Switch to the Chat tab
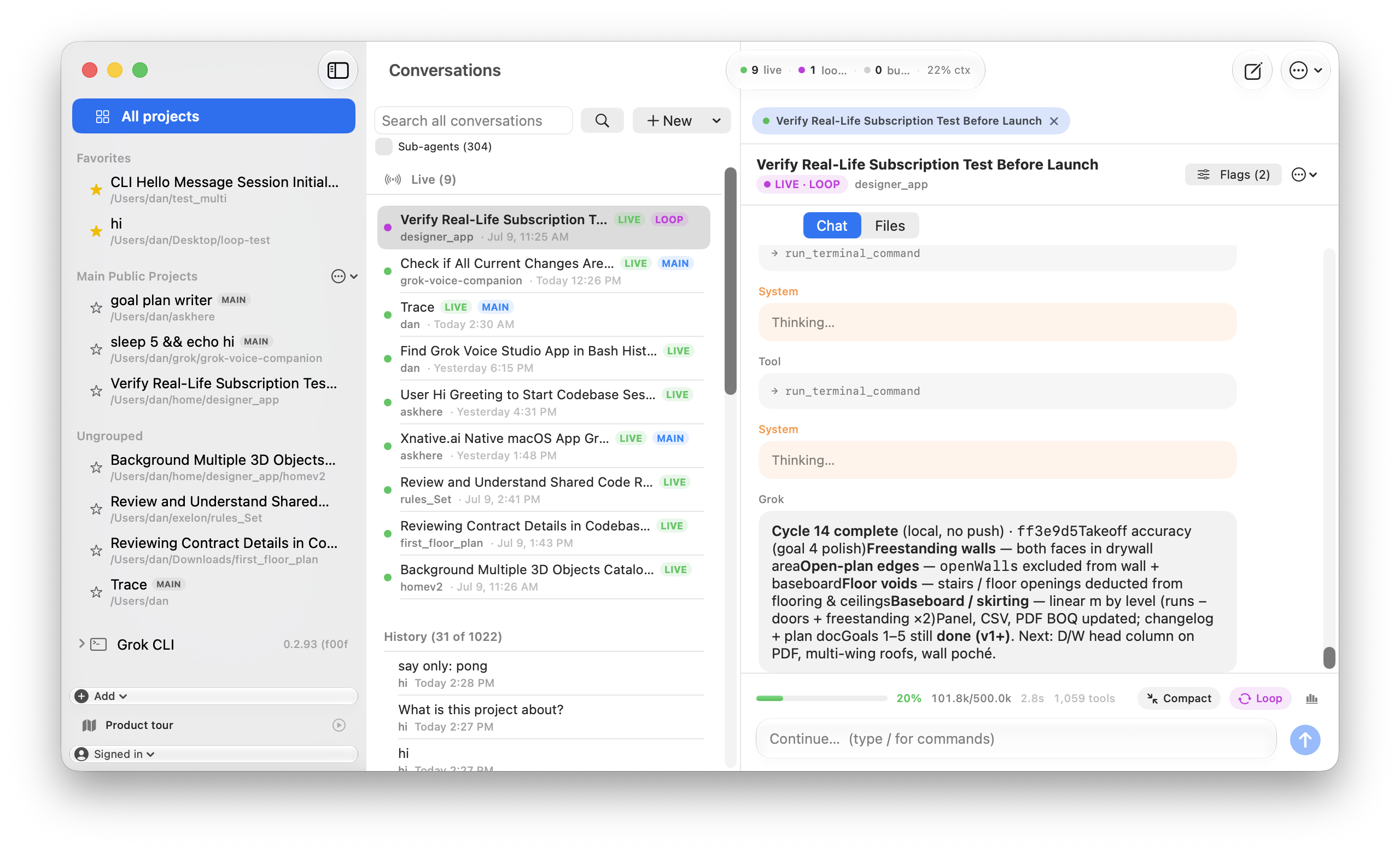 tap(832, 225)
